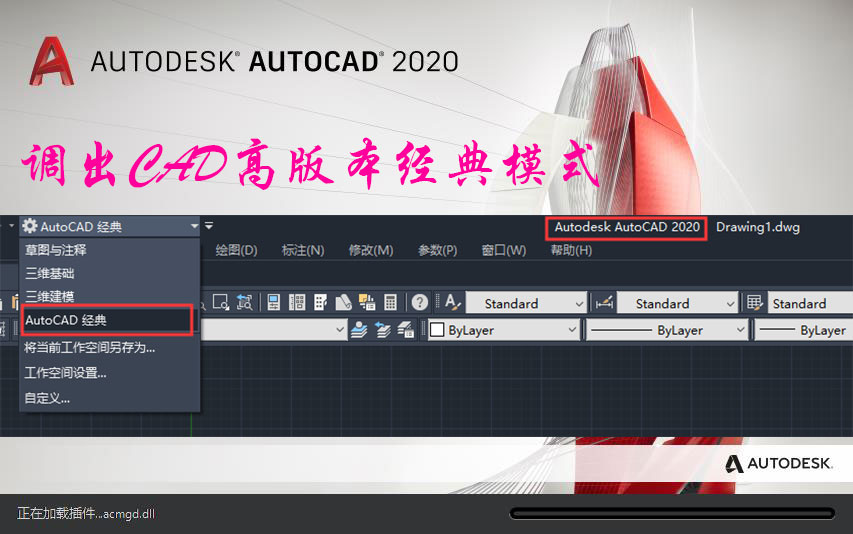
Task: Open the table style Standard dropdown
Action: point(811,303)
